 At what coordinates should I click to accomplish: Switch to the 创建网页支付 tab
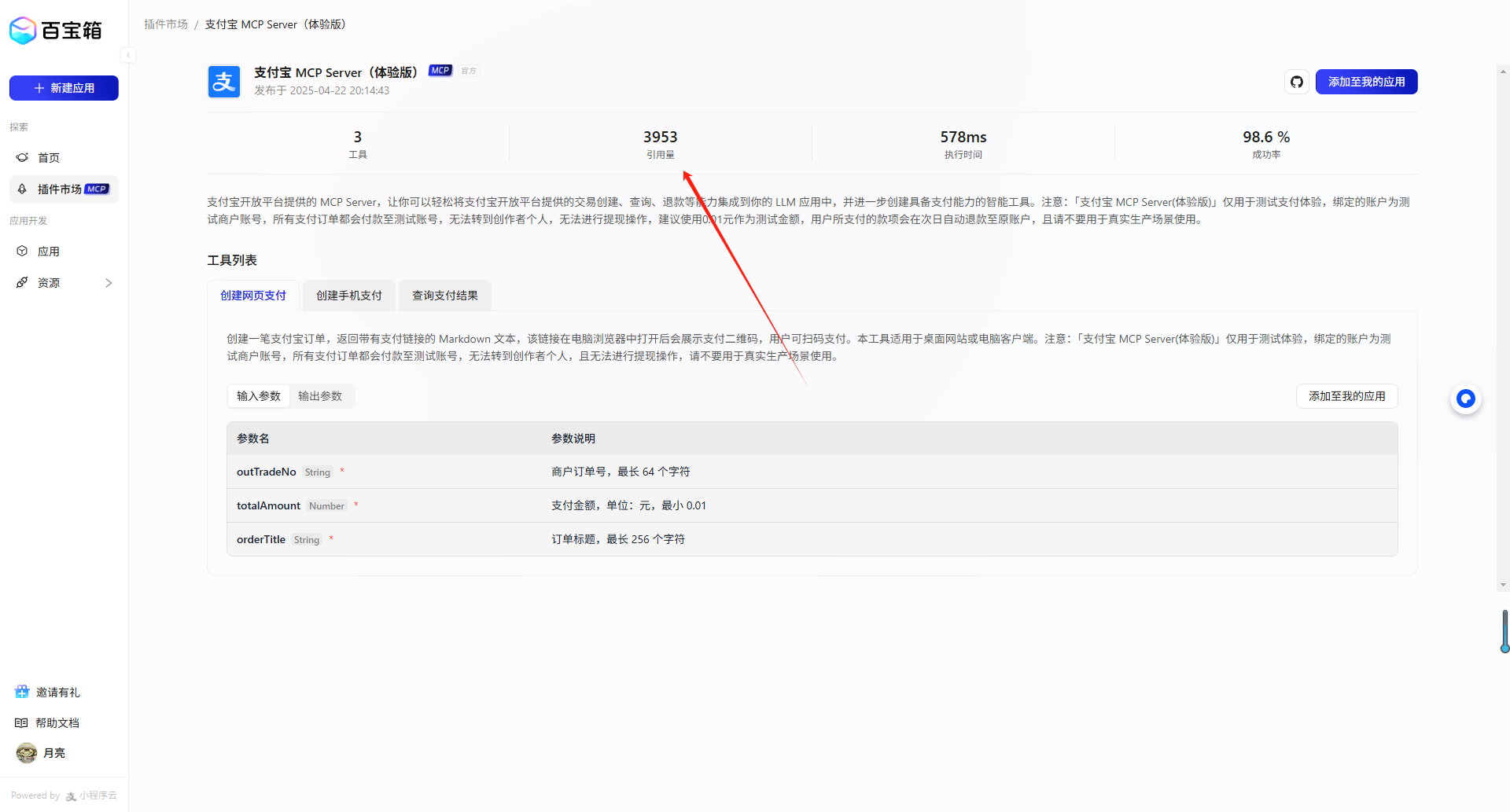[x=253, y=296]
